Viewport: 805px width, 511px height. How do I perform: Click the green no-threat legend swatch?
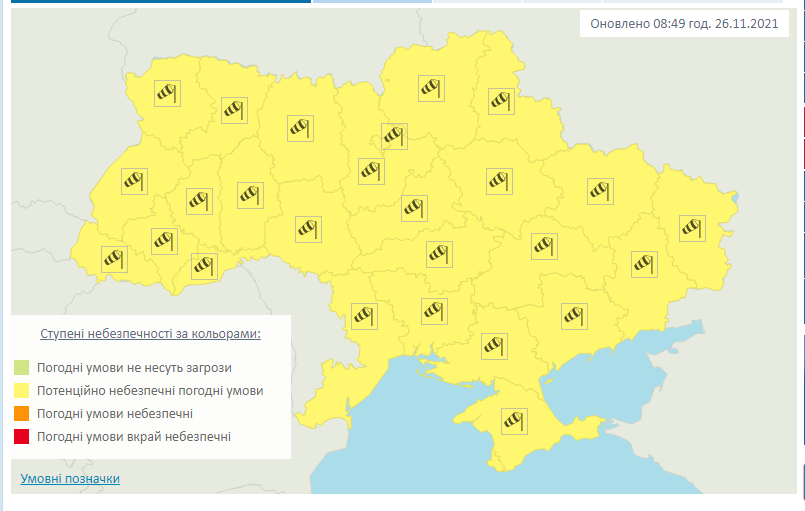point(22,368)
